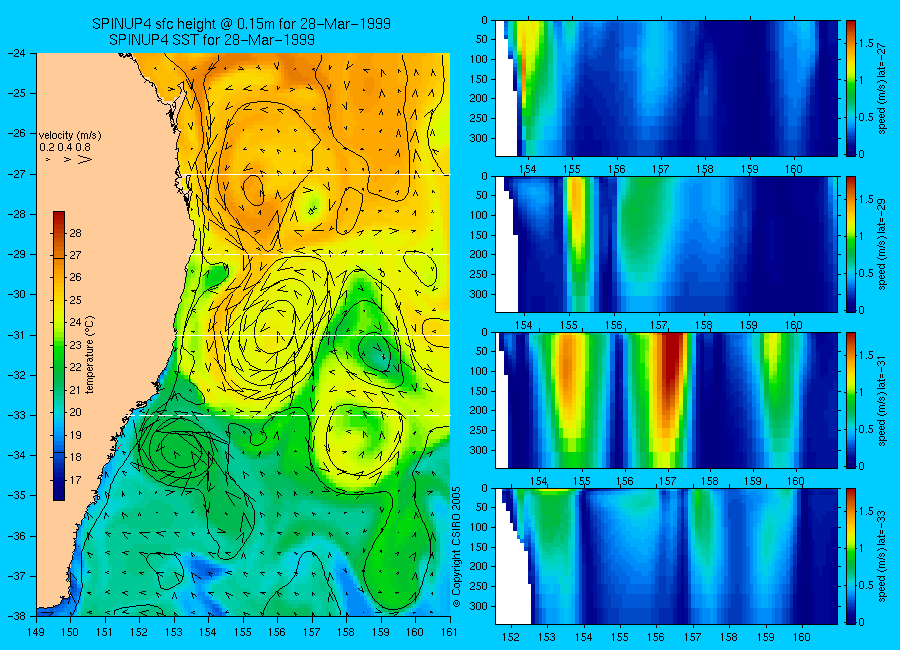Viewport: 900px width, 650px height.
Task: Click the 150 depth label on the lat=-29 panel
Action: [480, 235]
